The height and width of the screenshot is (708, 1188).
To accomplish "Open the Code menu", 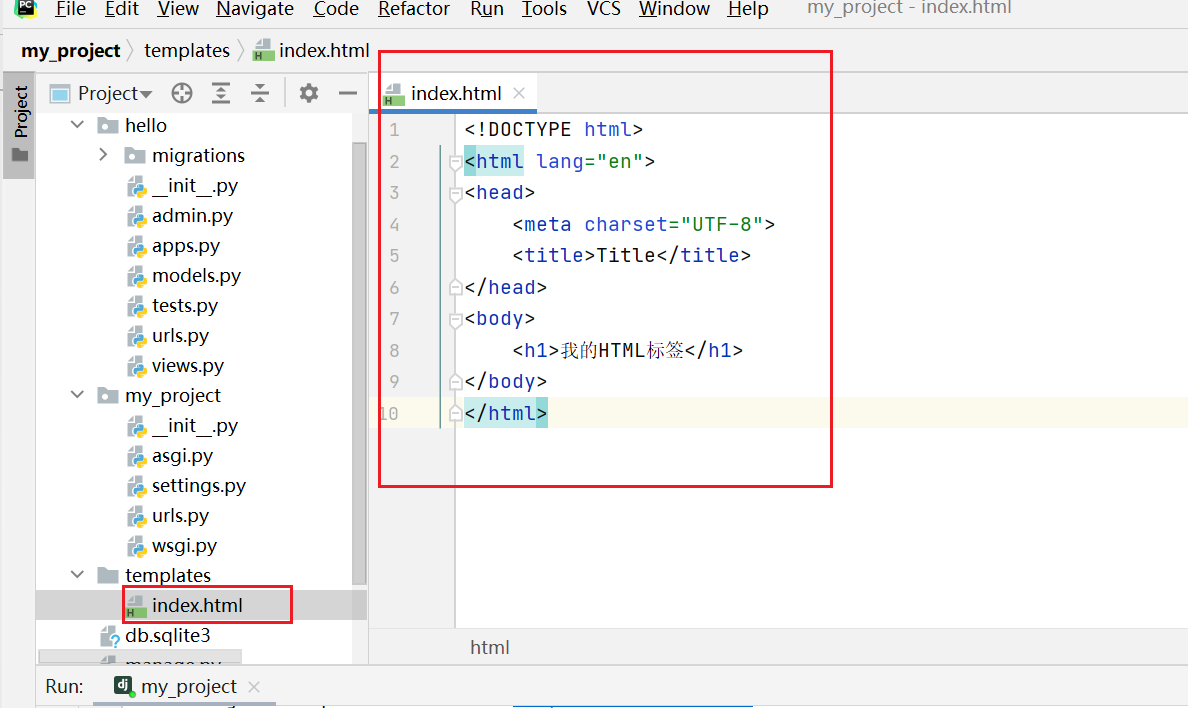I will click(336, 9).
